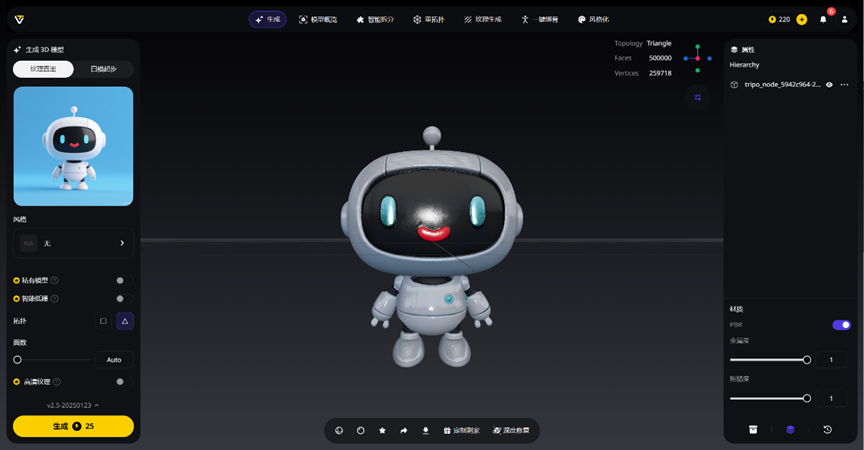This screenshot has height=450, width=864.
Task: Click the Tripo logo in top-left corner
Action: click(x=19, y=19)
